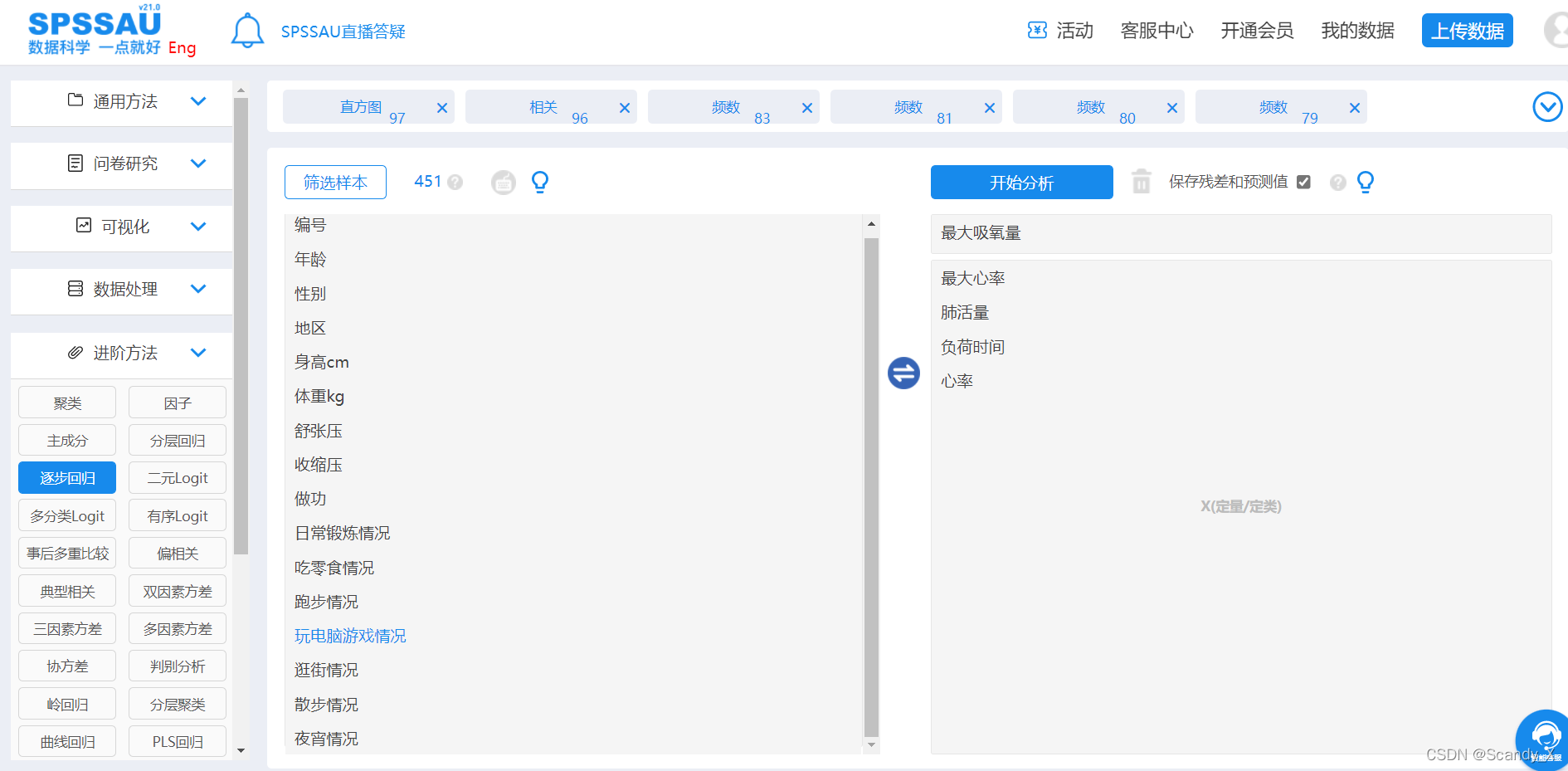The height and width of the screenshot is (771, 1568).
Task: Click the question mark next to 451
Action: click(455, 182)
